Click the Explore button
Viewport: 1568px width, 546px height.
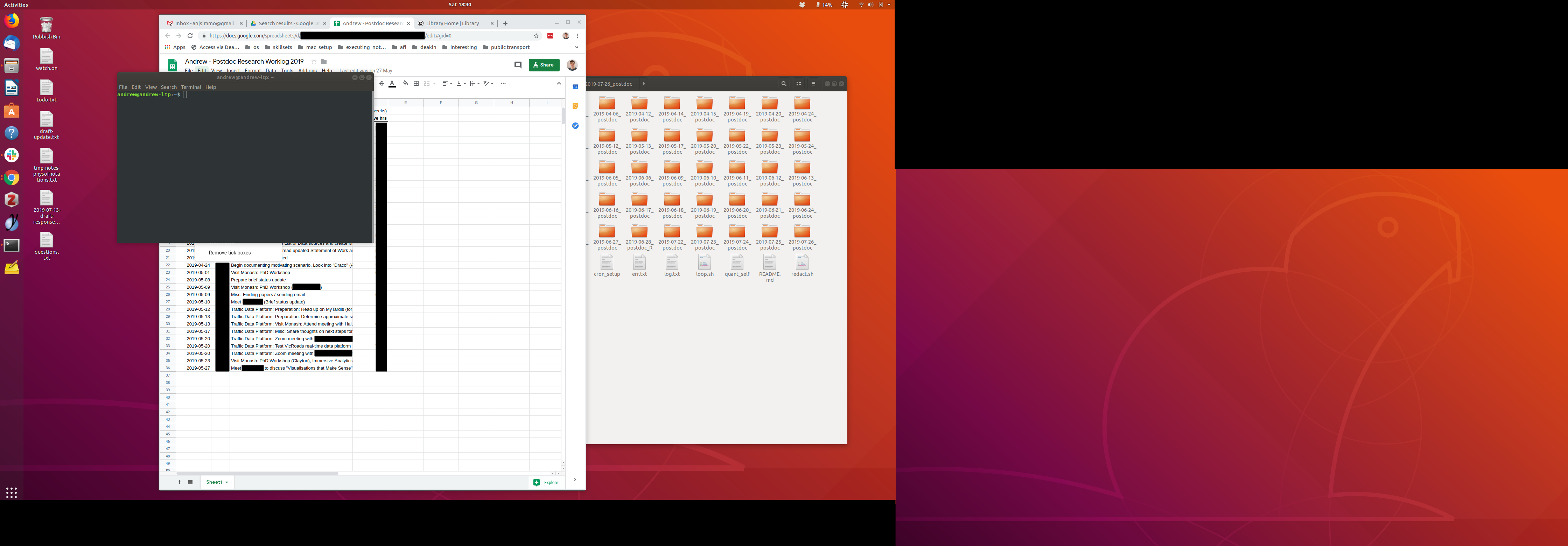(546, 483)
